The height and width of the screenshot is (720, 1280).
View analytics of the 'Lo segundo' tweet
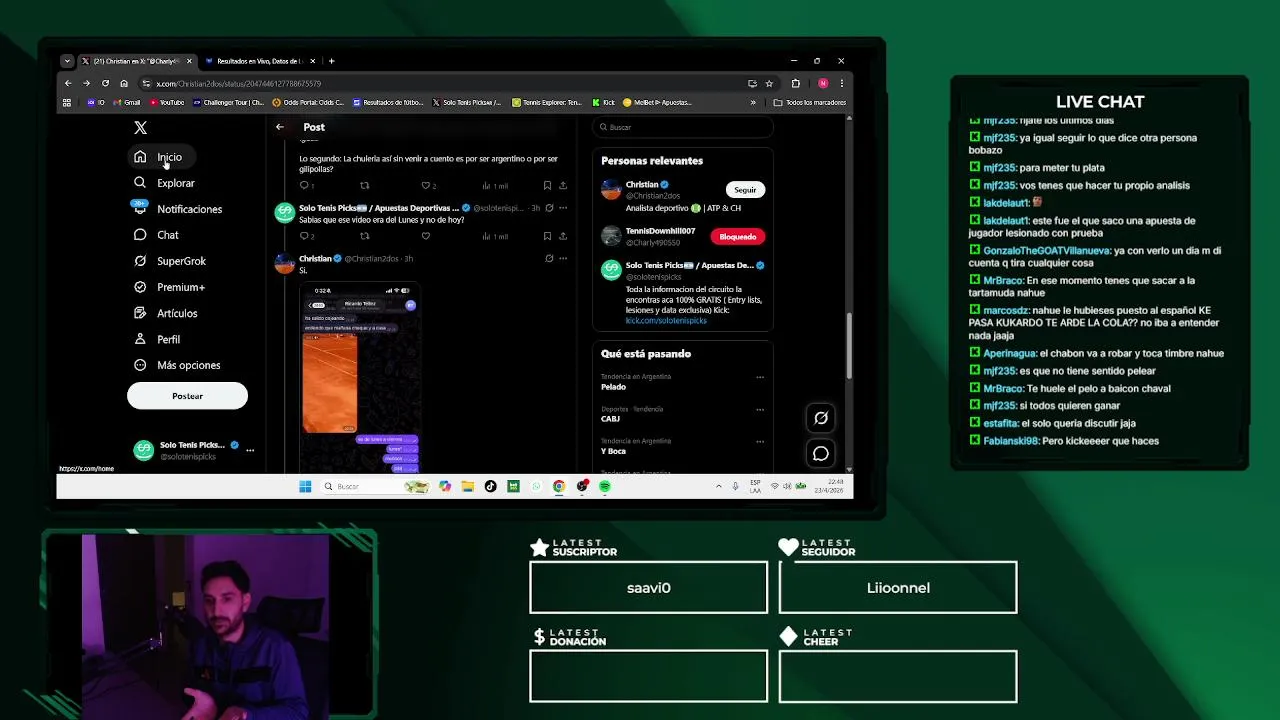click(495, 185)
